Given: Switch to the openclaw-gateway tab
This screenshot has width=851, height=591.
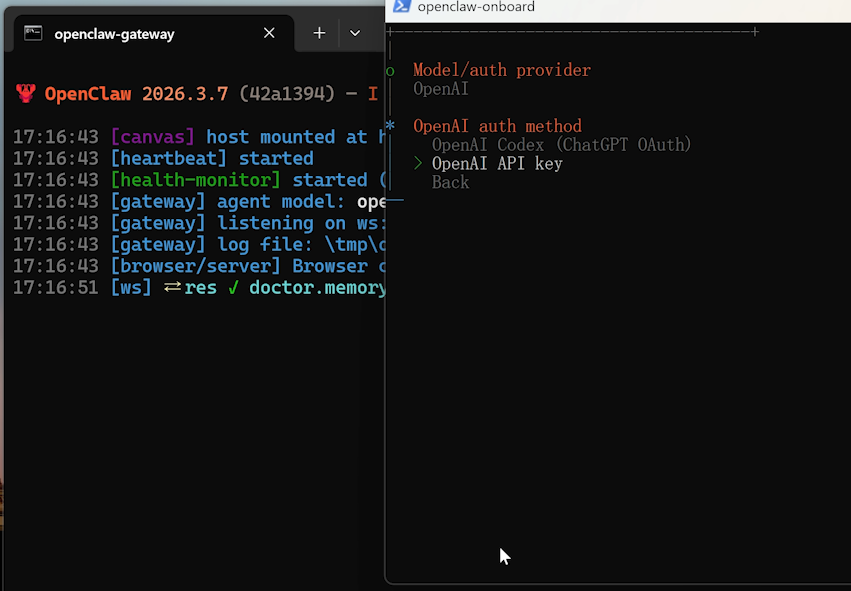Looking at the screenshot, I should click(114, 33).
